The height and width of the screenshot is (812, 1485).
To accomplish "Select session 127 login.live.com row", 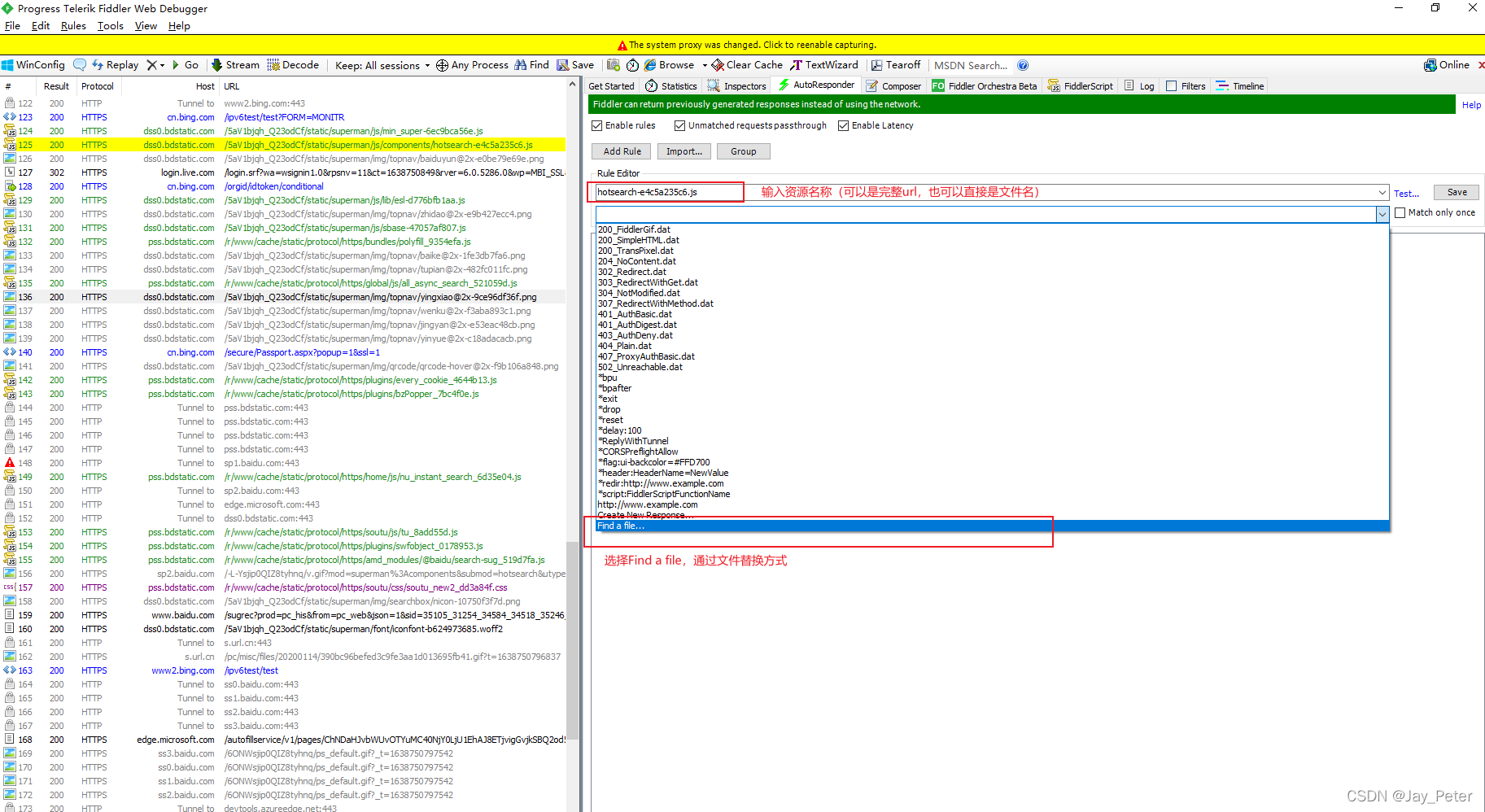I will click(283, 172).
